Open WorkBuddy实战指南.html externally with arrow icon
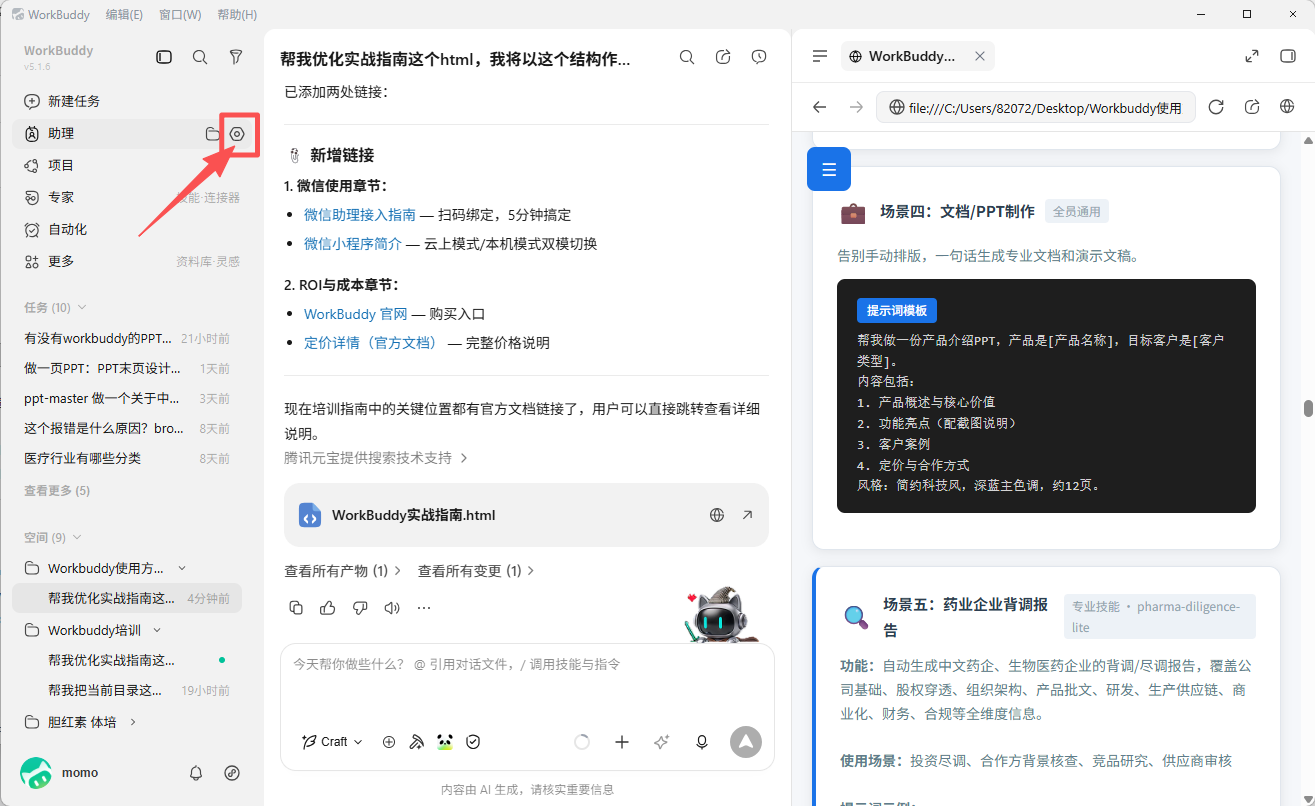Viewport: 1315px width, 806px height. (x=747, y=515)
